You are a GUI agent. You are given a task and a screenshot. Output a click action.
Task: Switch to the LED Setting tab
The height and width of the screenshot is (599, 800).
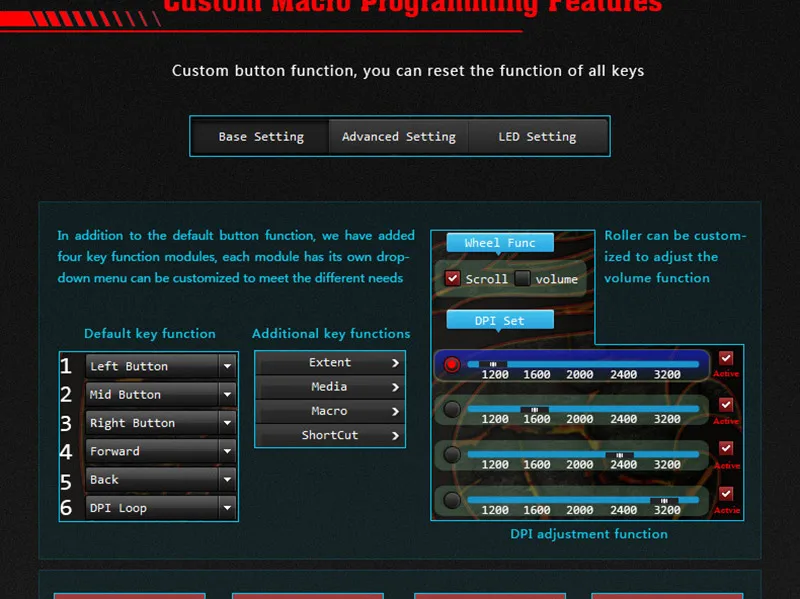coord(537,137)
